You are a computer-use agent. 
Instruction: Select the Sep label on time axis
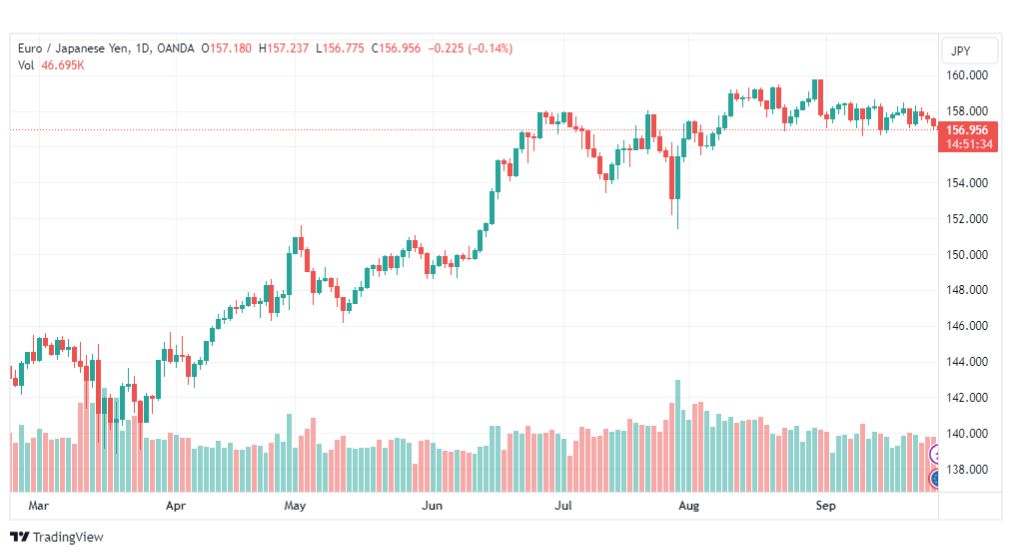(x=825, y=506)
